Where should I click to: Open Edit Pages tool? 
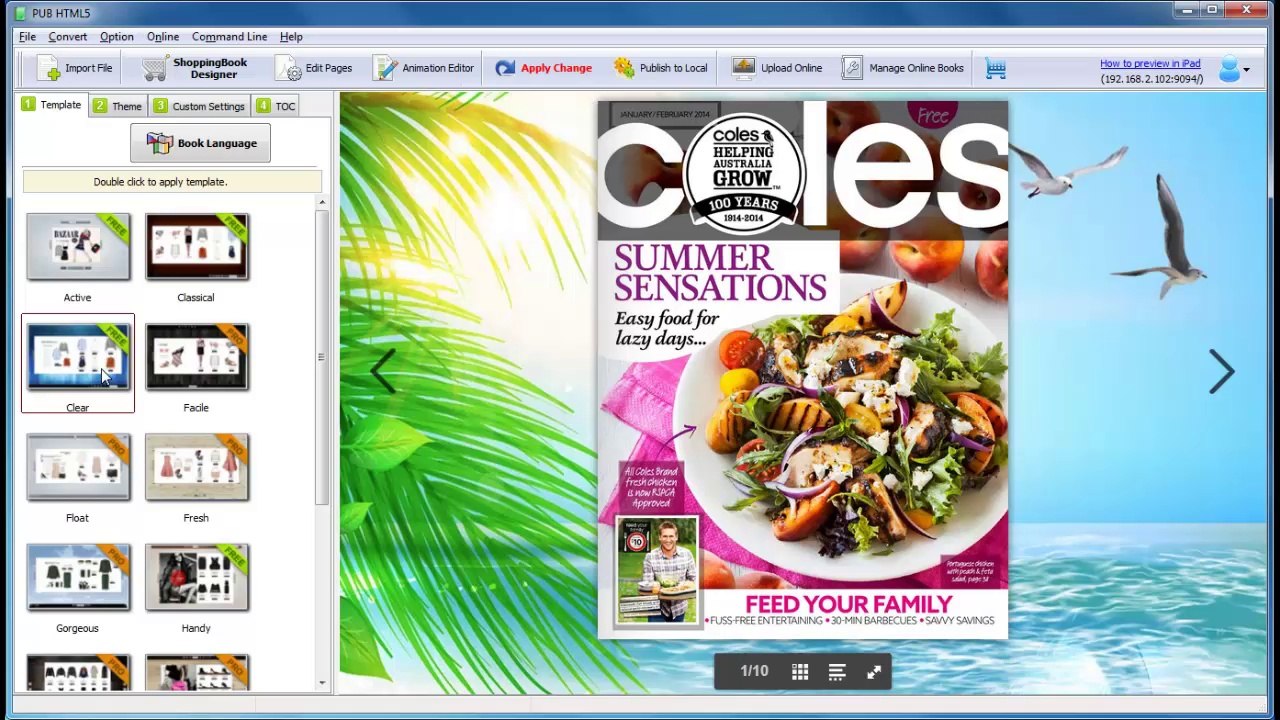(x=314, y=68)
